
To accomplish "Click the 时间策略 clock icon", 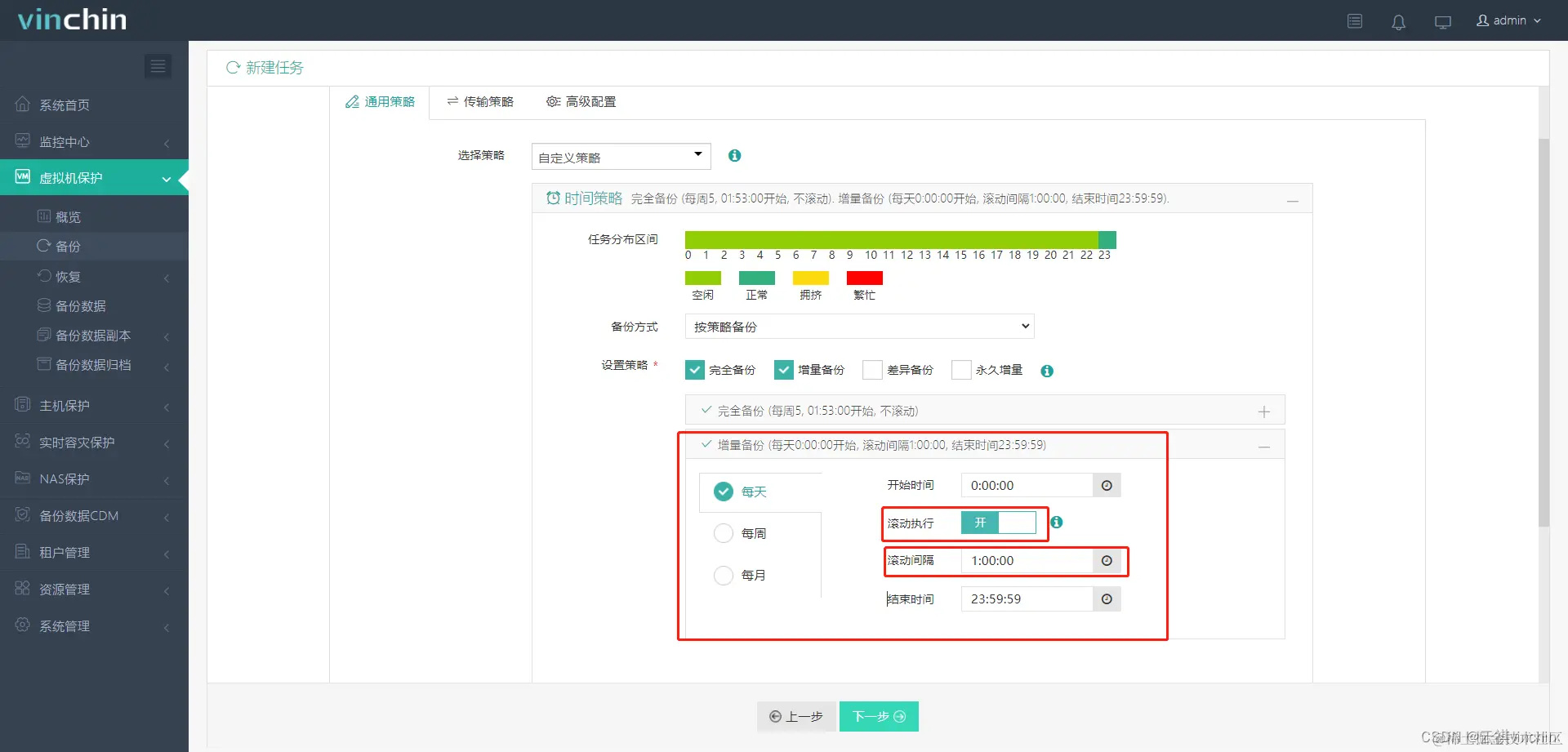I will tap(553, 198).
